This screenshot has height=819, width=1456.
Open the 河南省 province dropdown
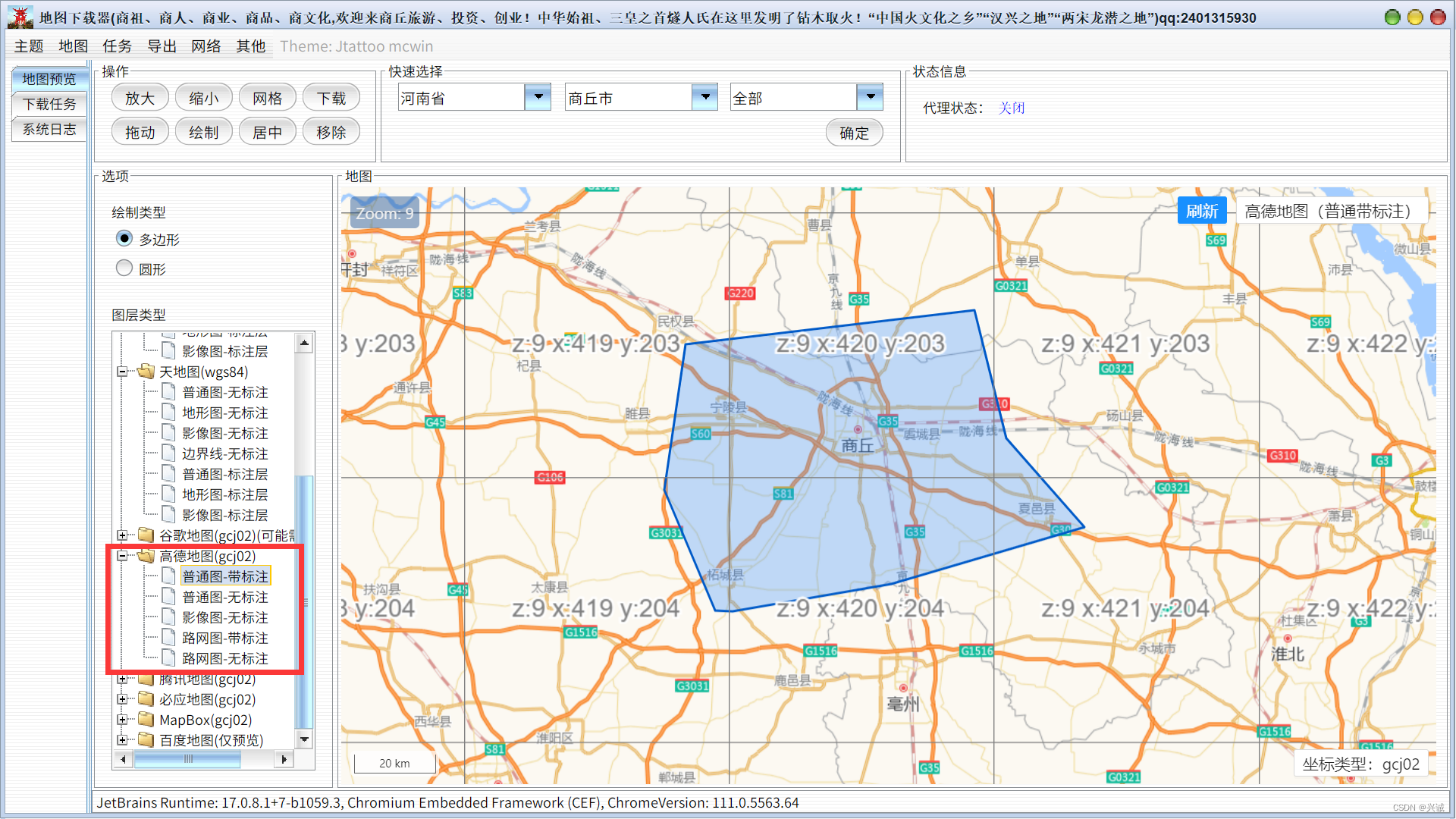click(x=538, y=97)
